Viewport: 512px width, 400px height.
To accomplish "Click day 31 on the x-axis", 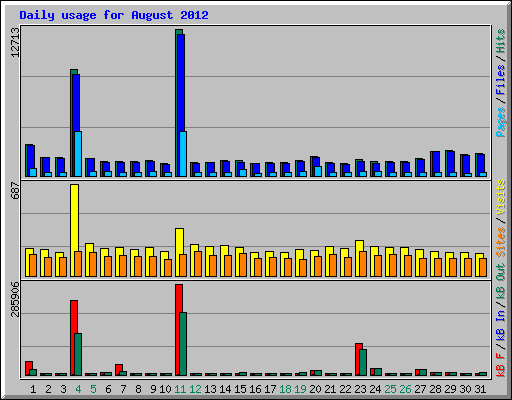I will (480, 389).
